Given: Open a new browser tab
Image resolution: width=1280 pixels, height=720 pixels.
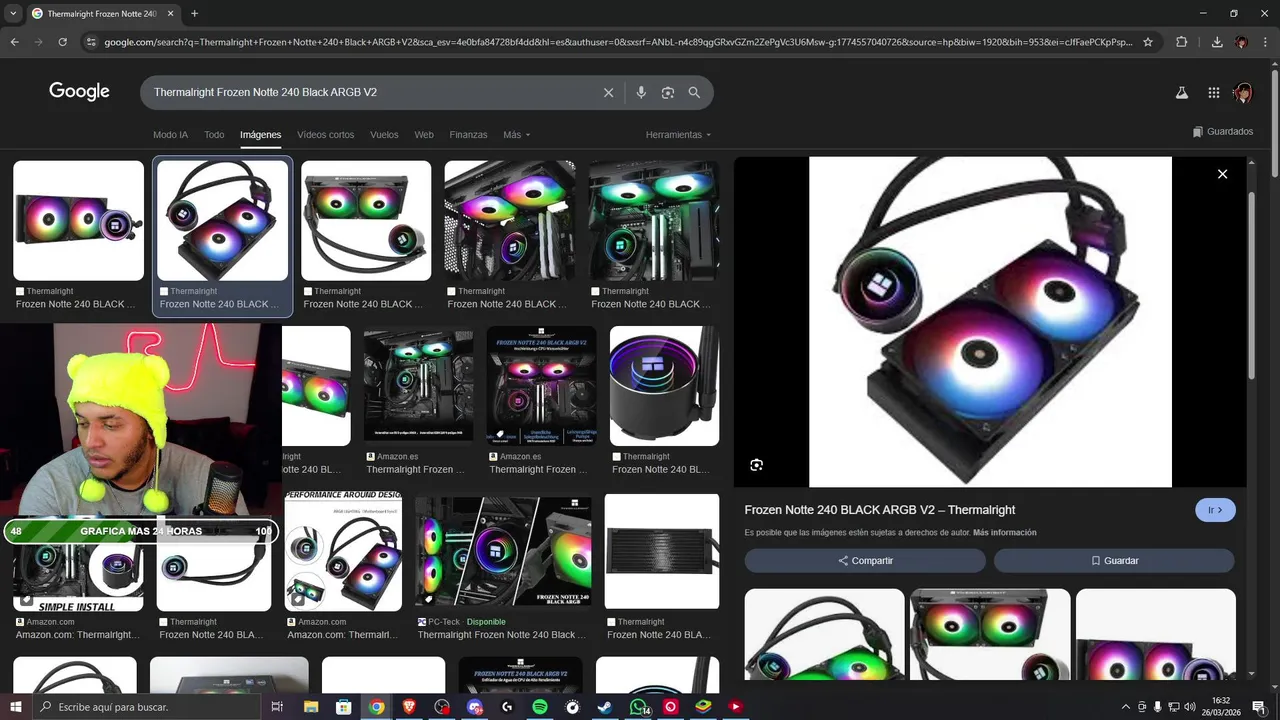Looking at the screenshot, I should (x=194, y=14).
